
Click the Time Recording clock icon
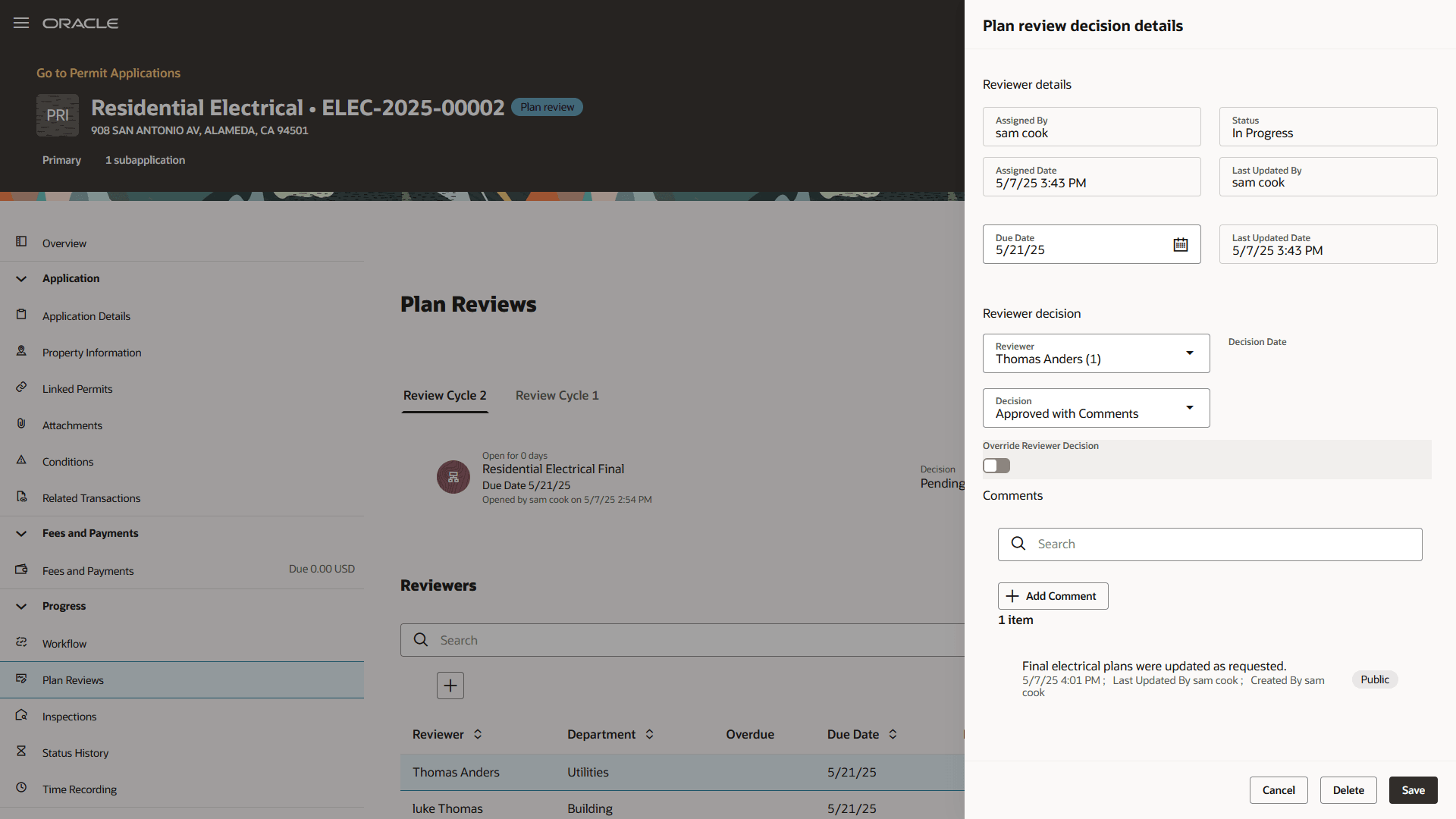click(21, 788)
